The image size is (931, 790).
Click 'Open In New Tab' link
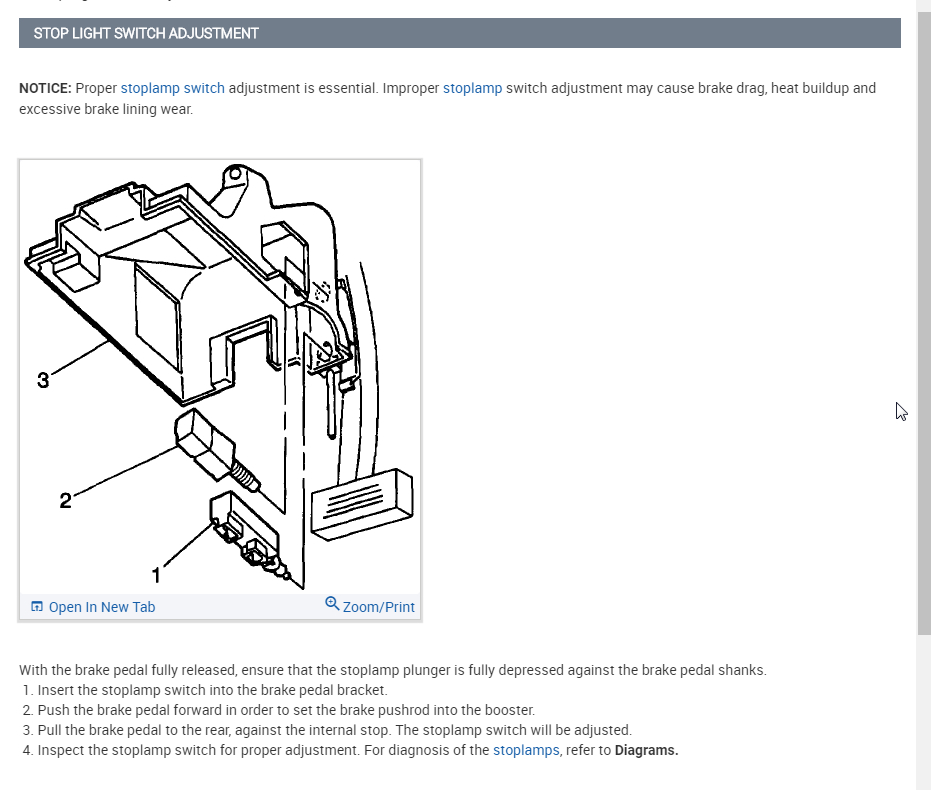(102, 607)
